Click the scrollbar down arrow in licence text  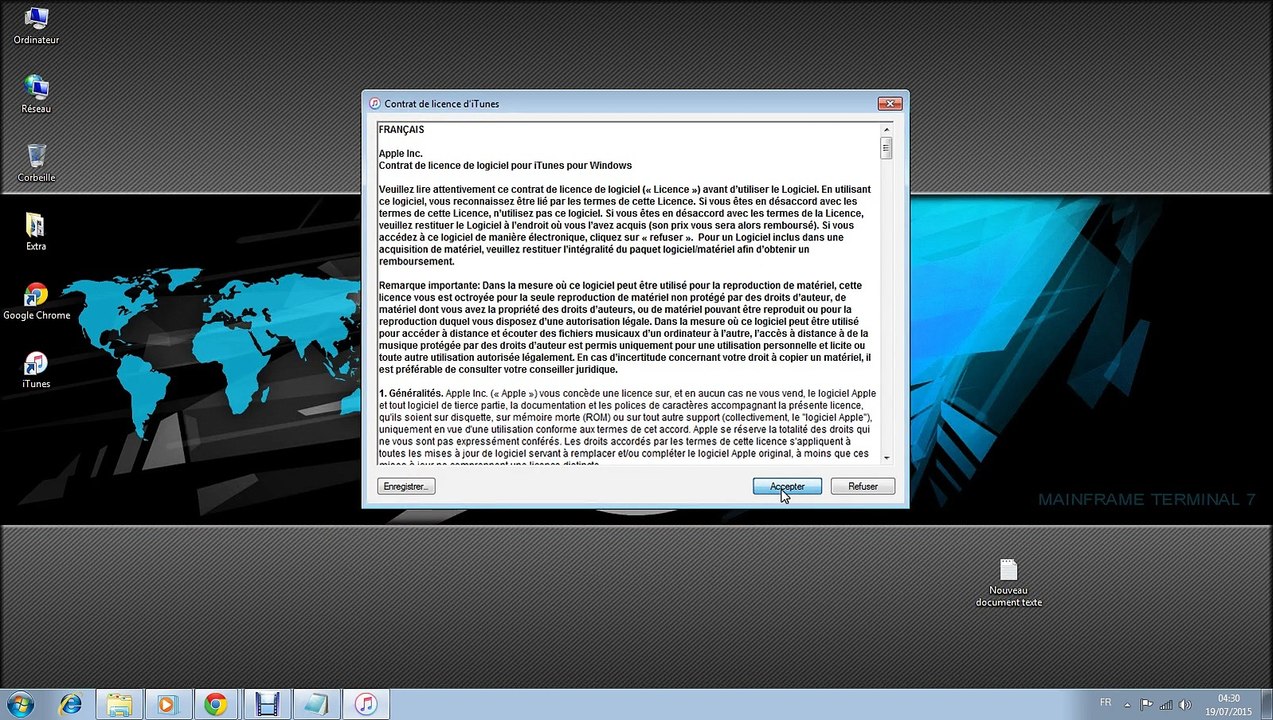[x=886, y=457]
